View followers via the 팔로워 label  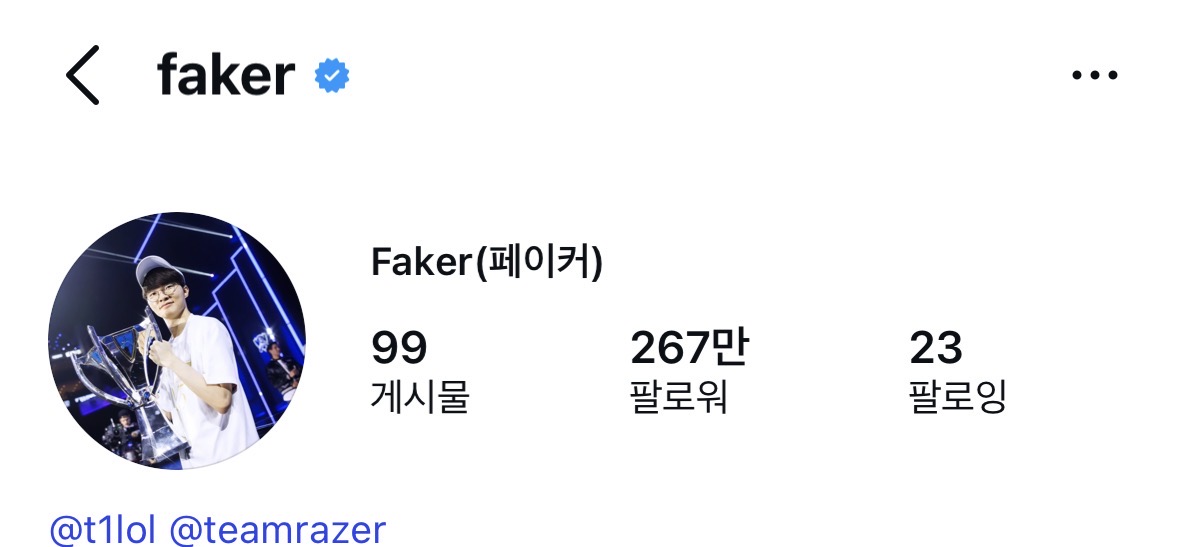(679, 397)
